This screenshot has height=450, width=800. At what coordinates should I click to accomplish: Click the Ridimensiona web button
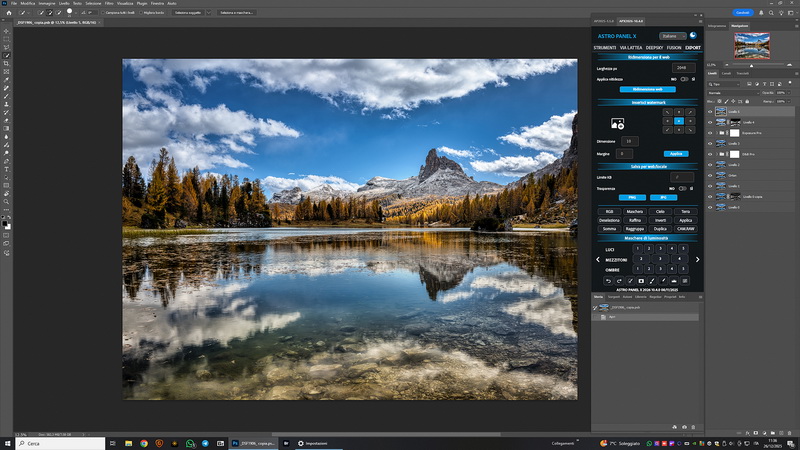649,89
